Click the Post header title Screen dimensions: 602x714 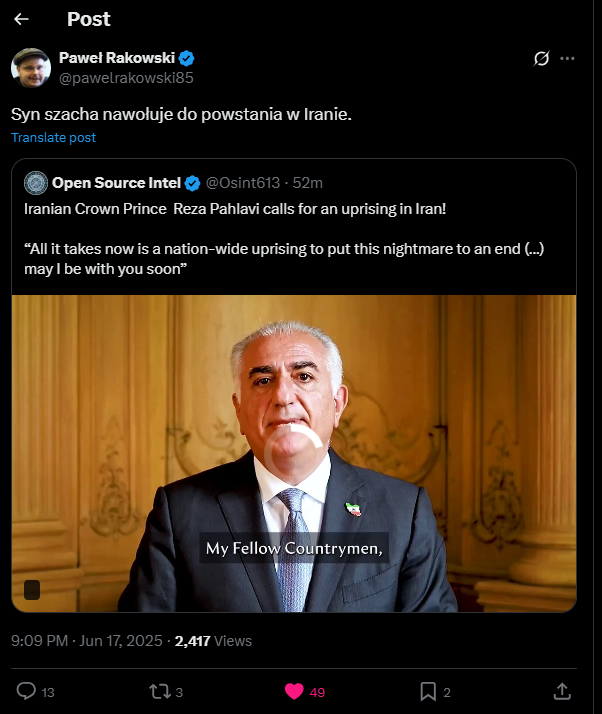pos(88,19)
